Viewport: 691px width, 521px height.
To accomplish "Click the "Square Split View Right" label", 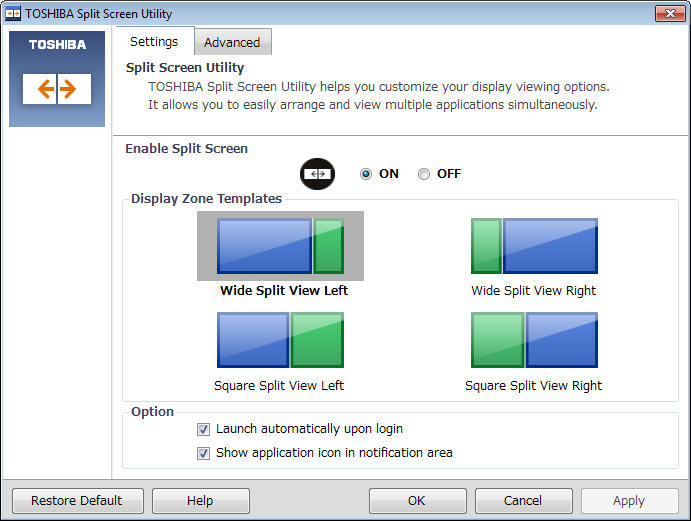I will [533, 386].
